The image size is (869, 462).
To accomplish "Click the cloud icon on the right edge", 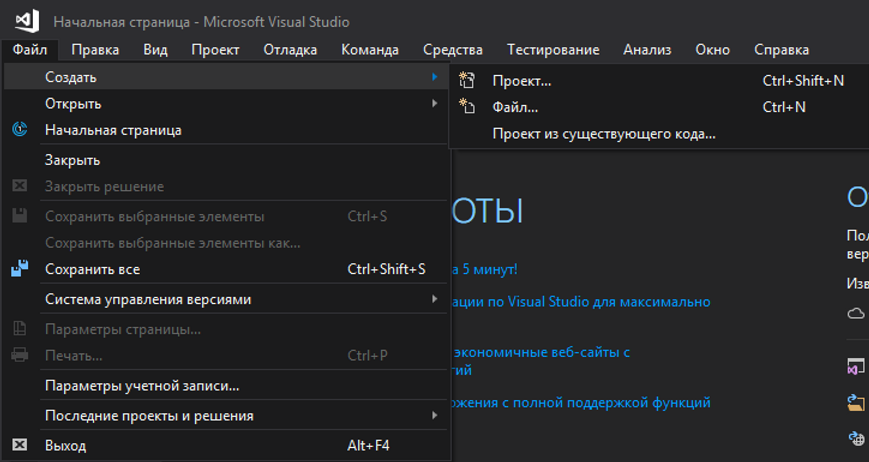I will (856, 314).
